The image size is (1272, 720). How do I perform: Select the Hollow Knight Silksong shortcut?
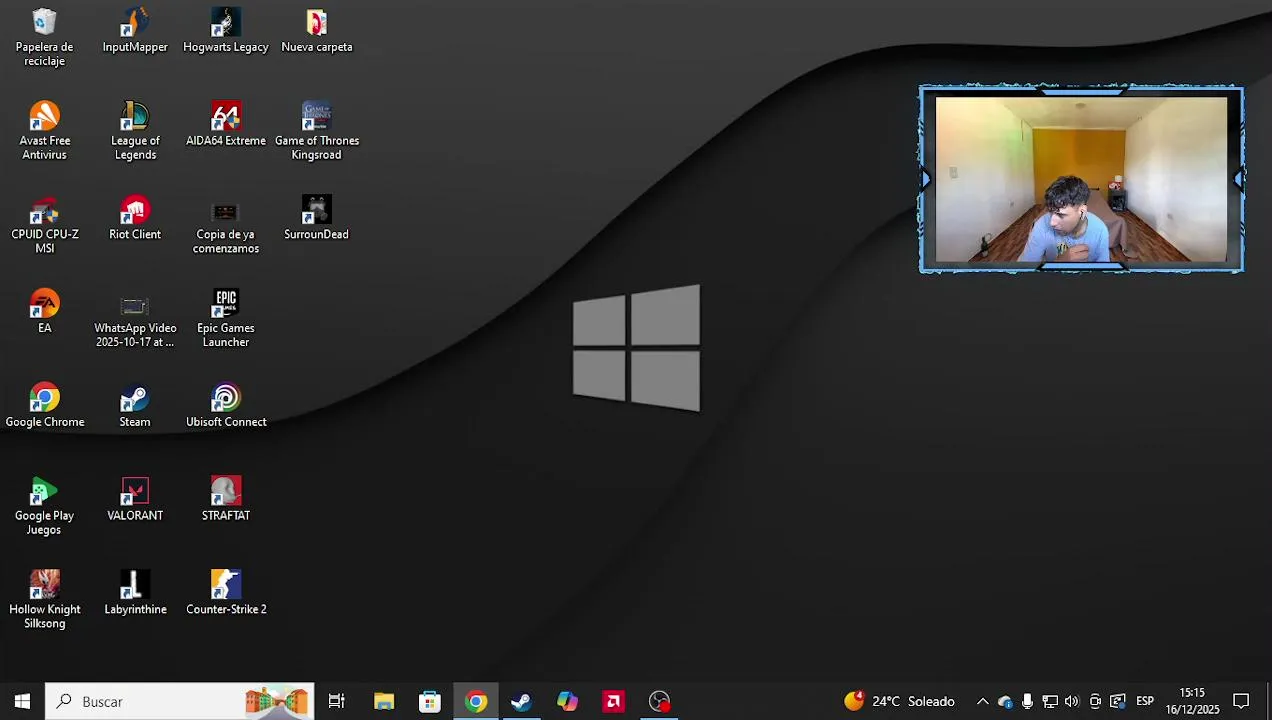pyautogui.click(x=44, y=600)
